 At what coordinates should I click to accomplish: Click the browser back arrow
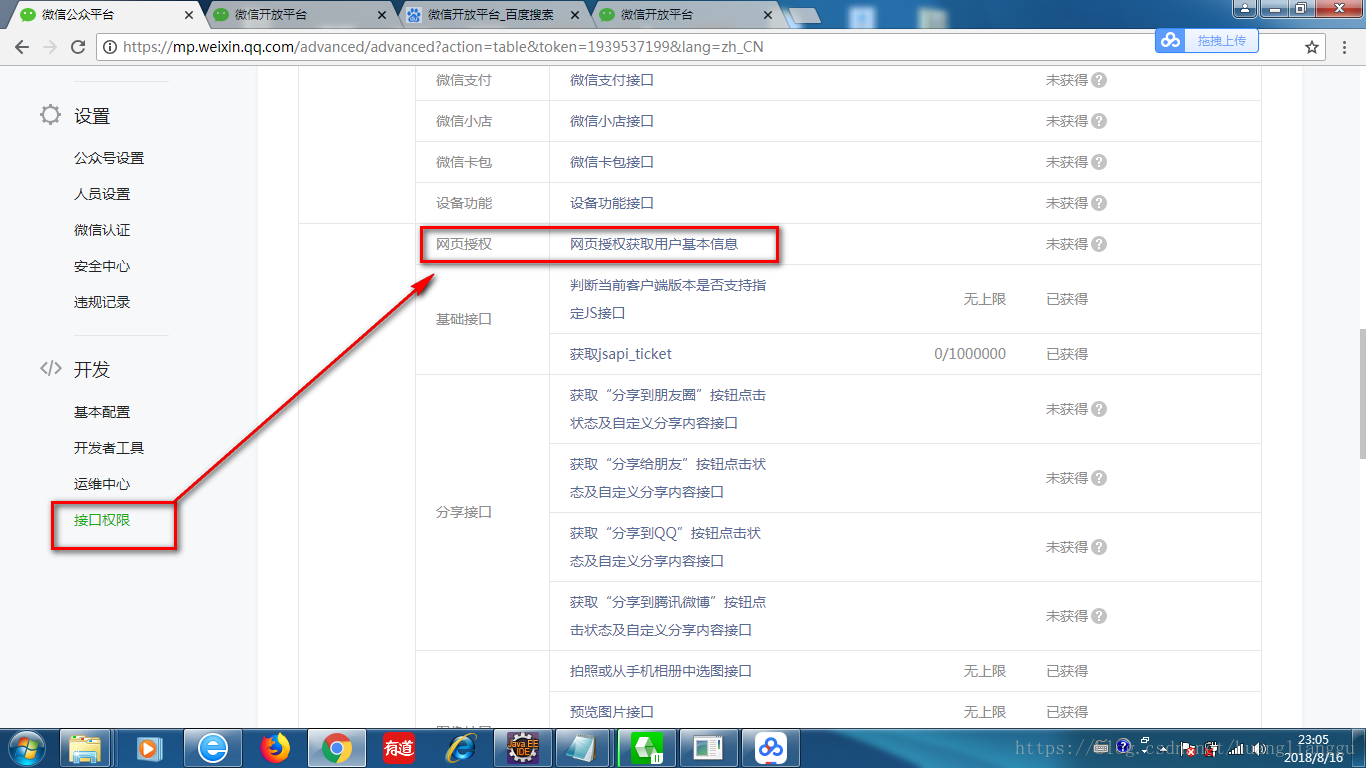pyautogui.click(x=23, y=47)
